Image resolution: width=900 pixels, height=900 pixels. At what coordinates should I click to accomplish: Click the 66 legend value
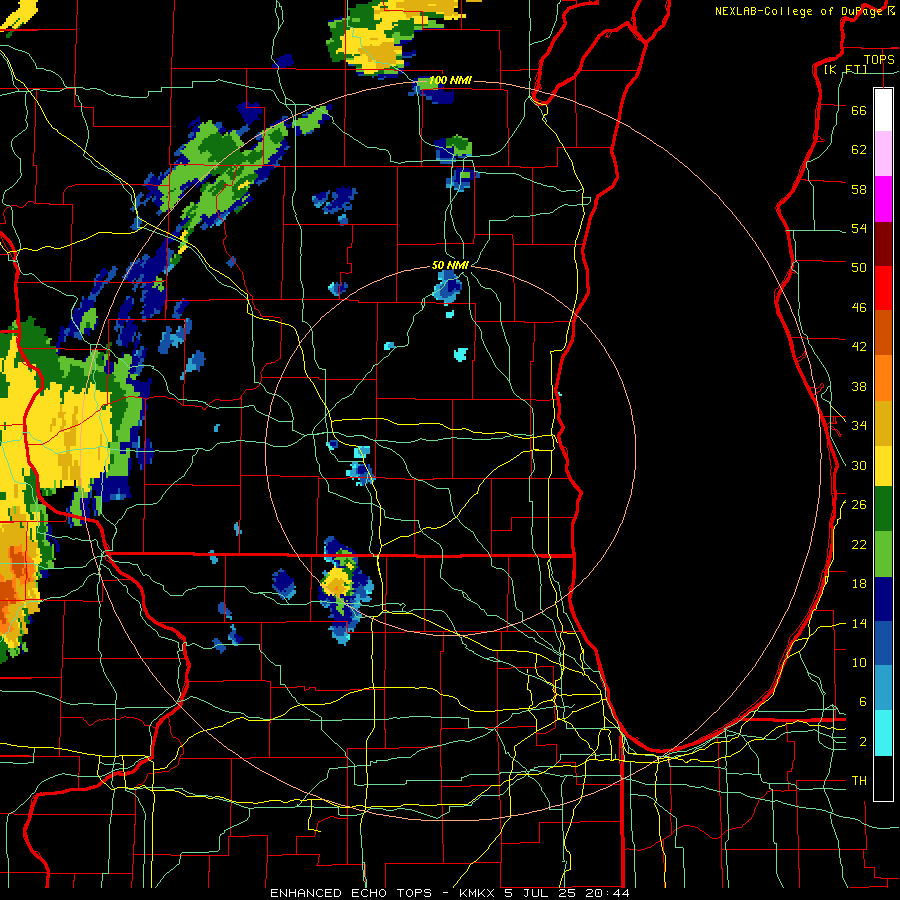(859, 110)
